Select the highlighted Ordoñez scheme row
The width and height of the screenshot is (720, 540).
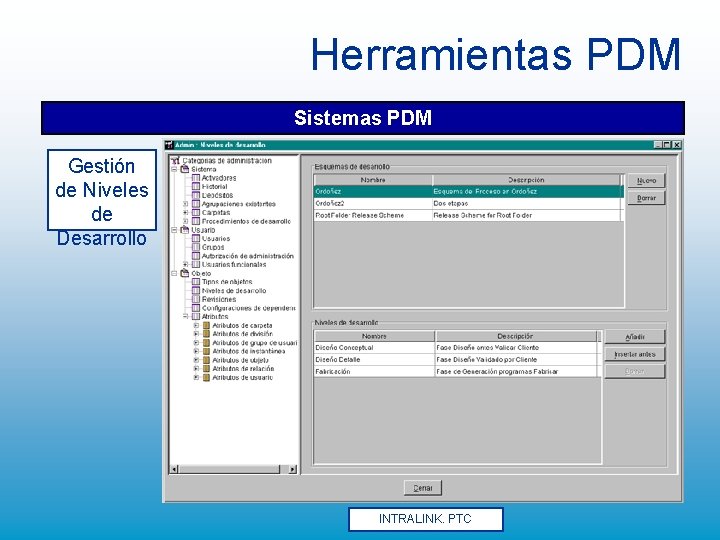point(469,191)
